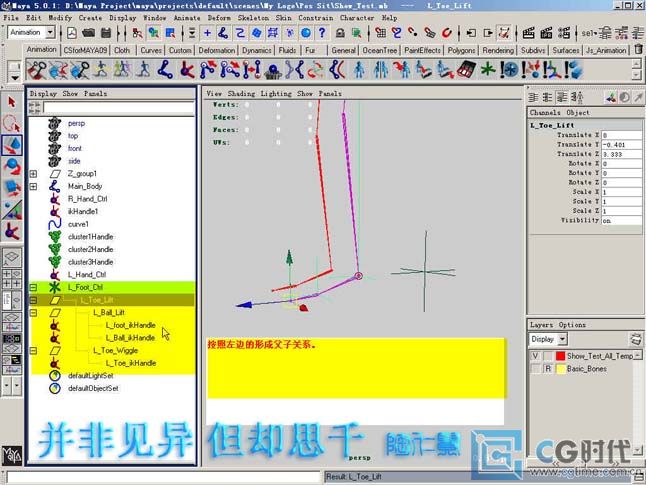
Task: Toggle first UVs checkbox in heads-up display
Action: tap(247, 143)
